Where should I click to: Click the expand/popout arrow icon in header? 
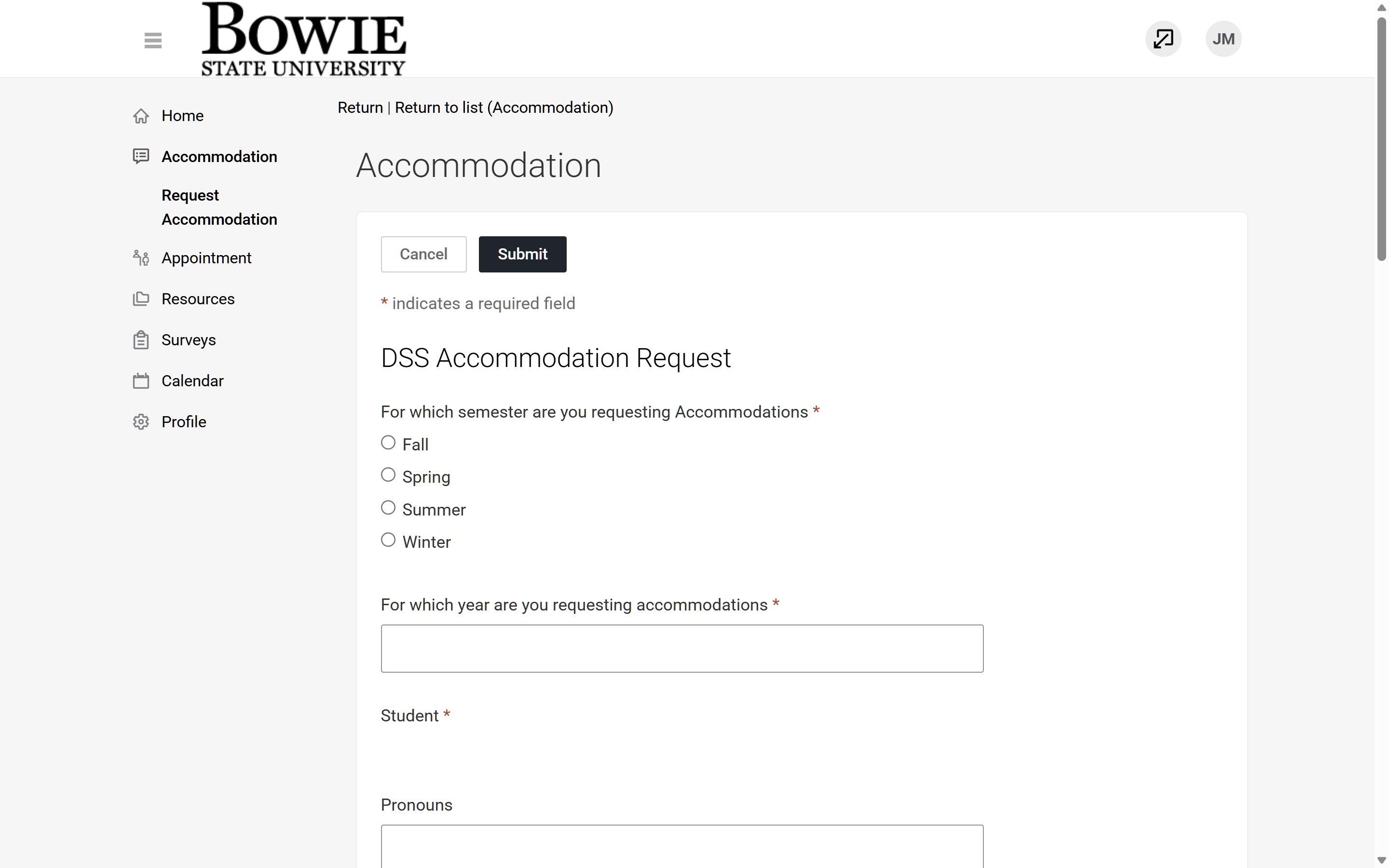pyautogui.click(x=1163, y=39)
